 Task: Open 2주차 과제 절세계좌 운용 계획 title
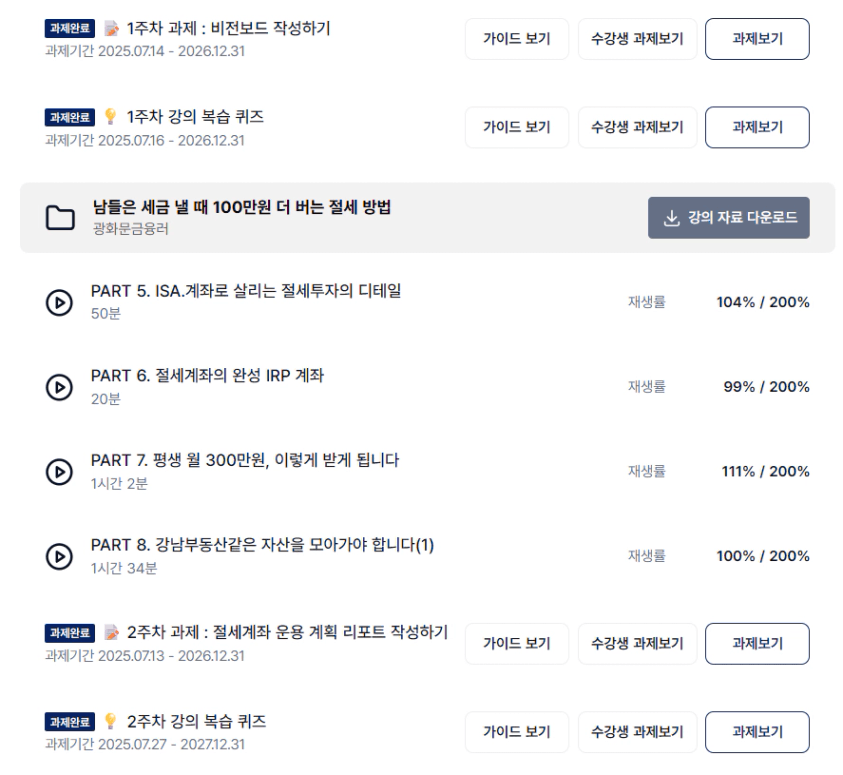point(287,632)
